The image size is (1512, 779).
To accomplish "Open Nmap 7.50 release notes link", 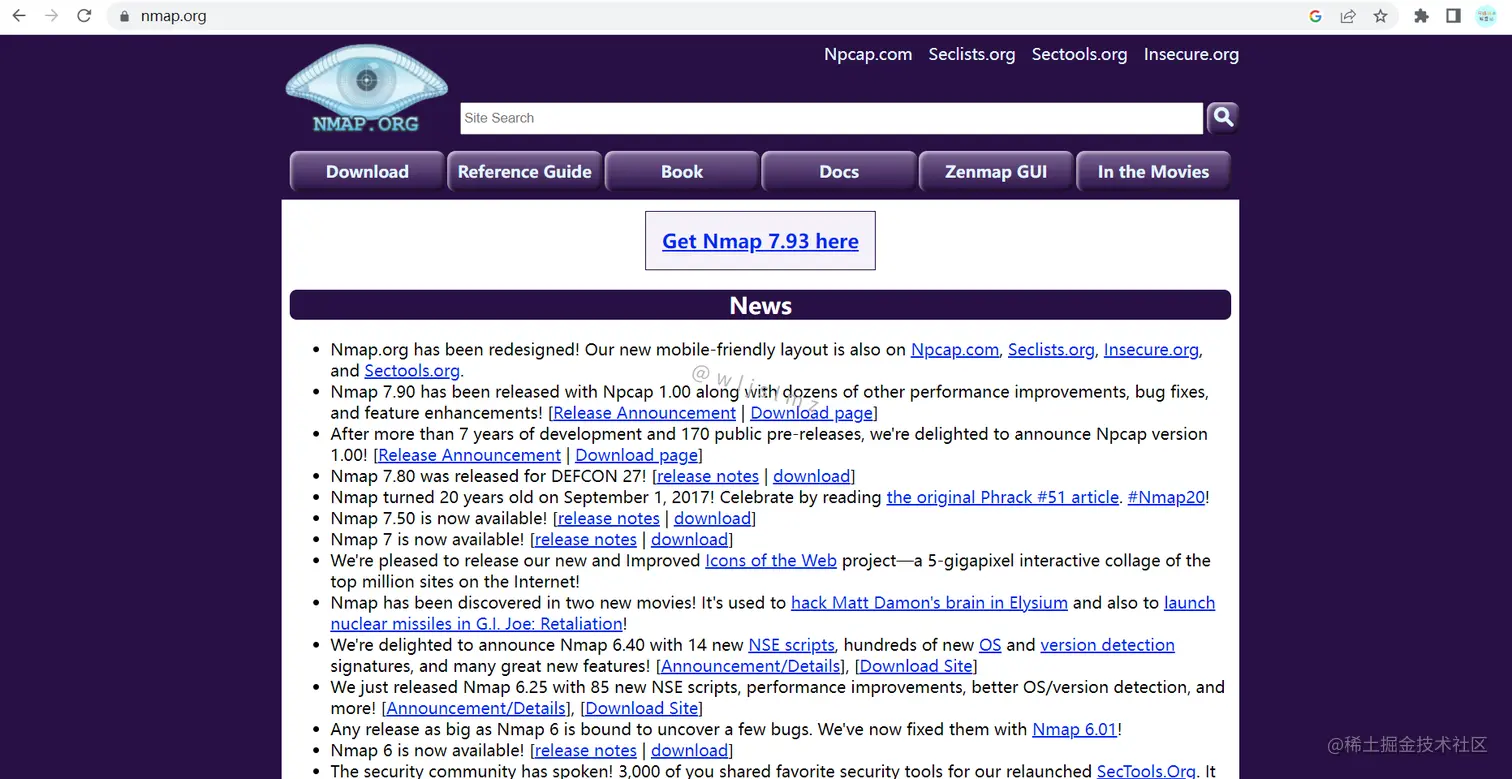I will pos(608,518).
